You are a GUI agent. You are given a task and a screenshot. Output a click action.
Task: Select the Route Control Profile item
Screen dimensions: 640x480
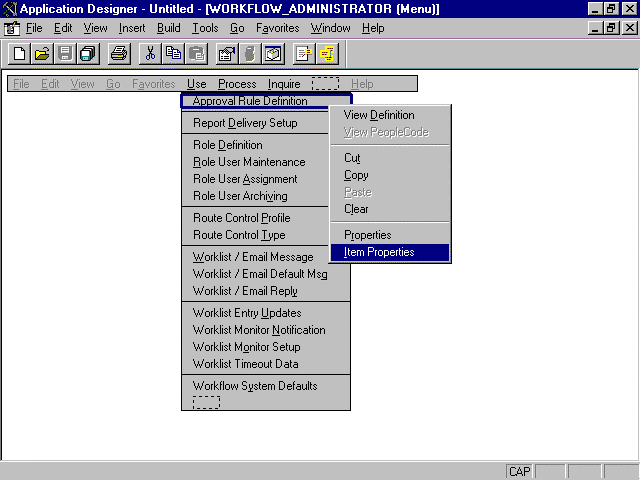(x=255, y=218)
